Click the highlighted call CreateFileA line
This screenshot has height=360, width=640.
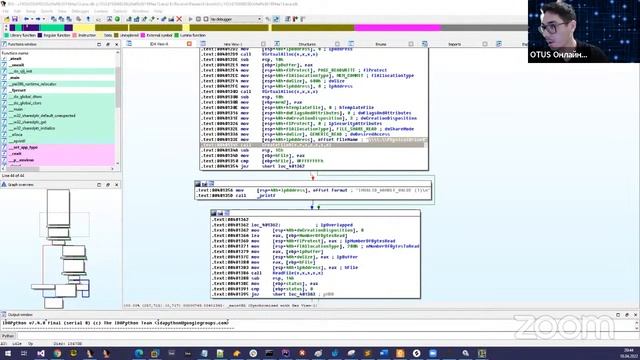(313, 145)
